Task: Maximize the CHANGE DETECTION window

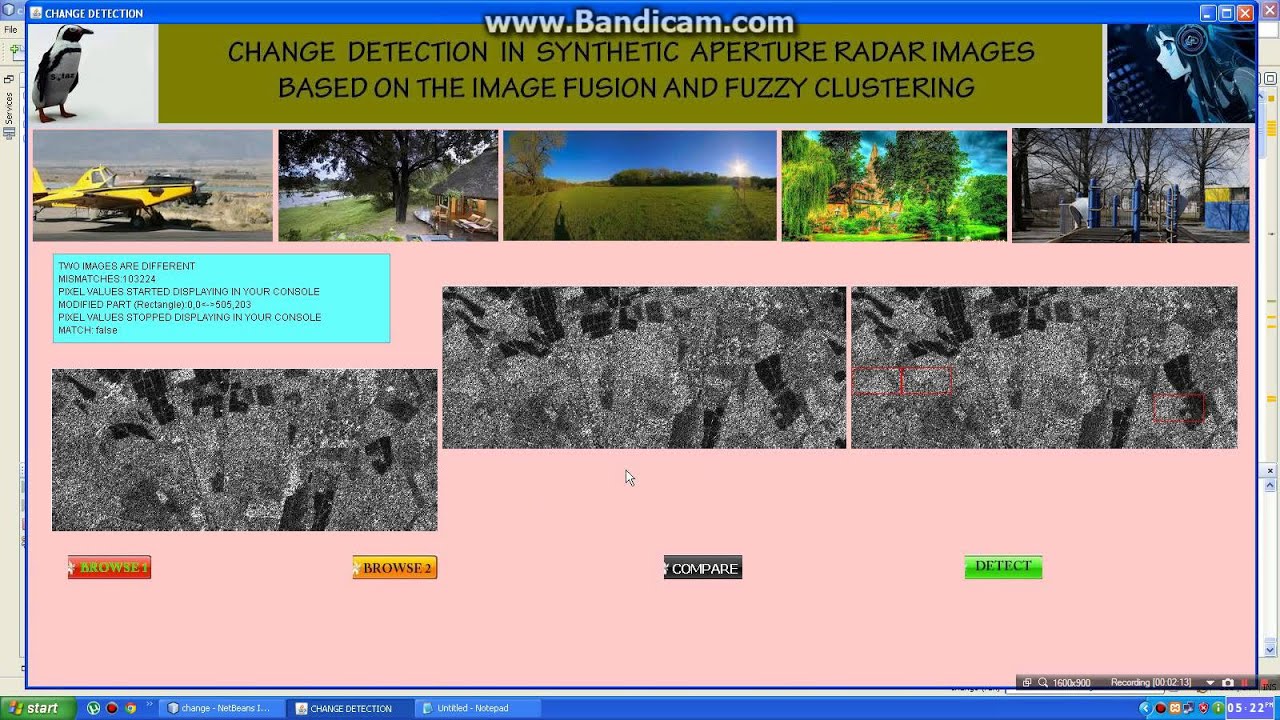Action: [1226, 13]
